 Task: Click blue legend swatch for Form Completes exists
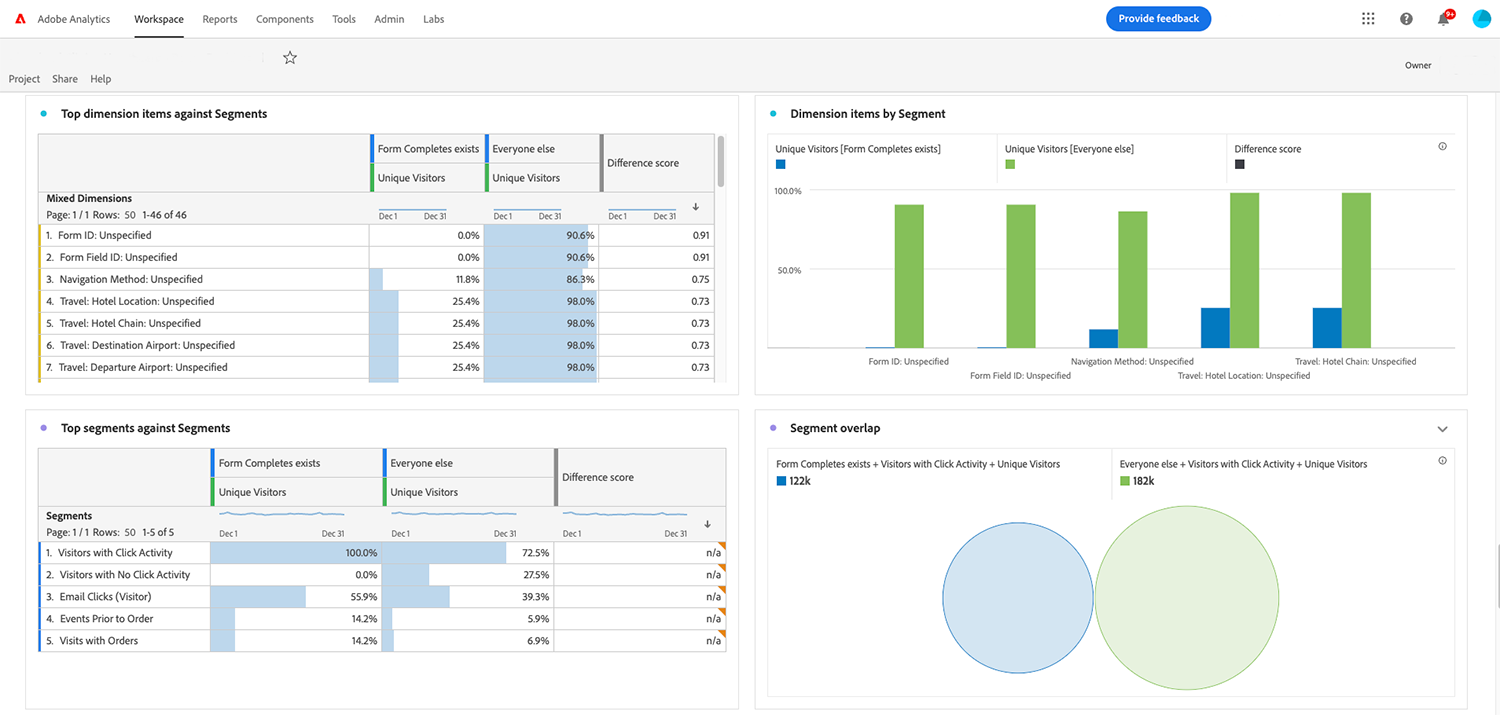tap(780, 164)
